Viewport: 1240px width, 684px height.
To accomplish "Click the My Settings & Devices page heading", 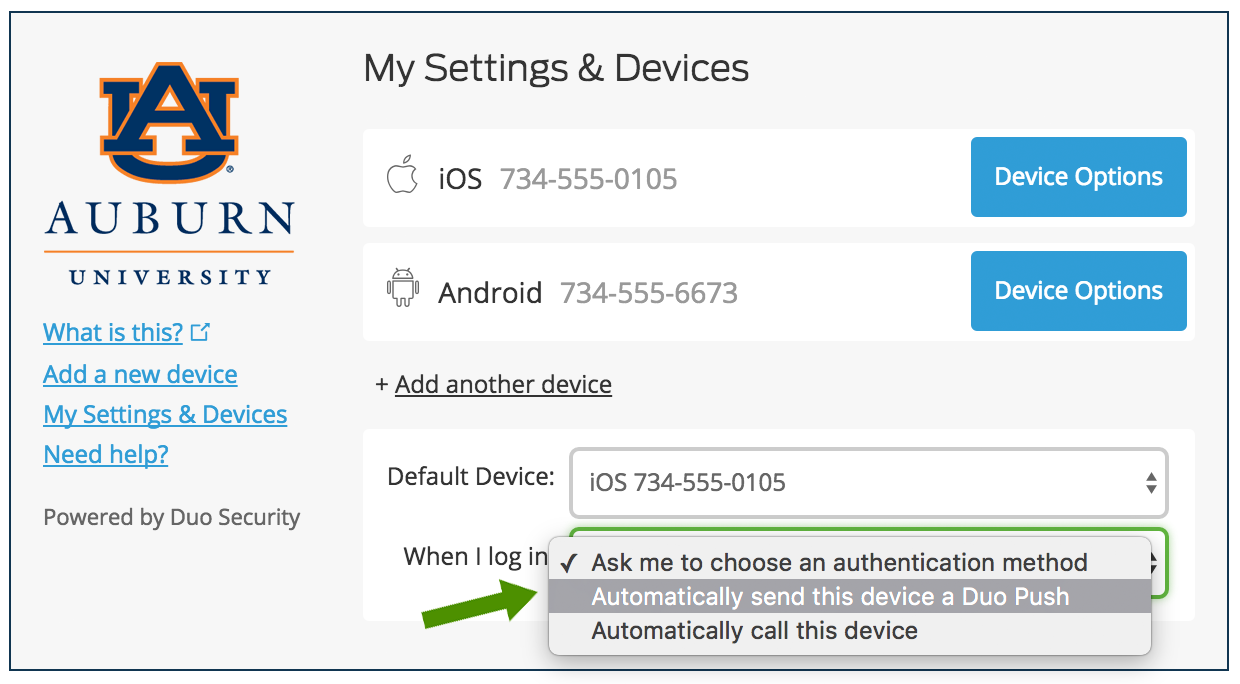I will [556, 68].
